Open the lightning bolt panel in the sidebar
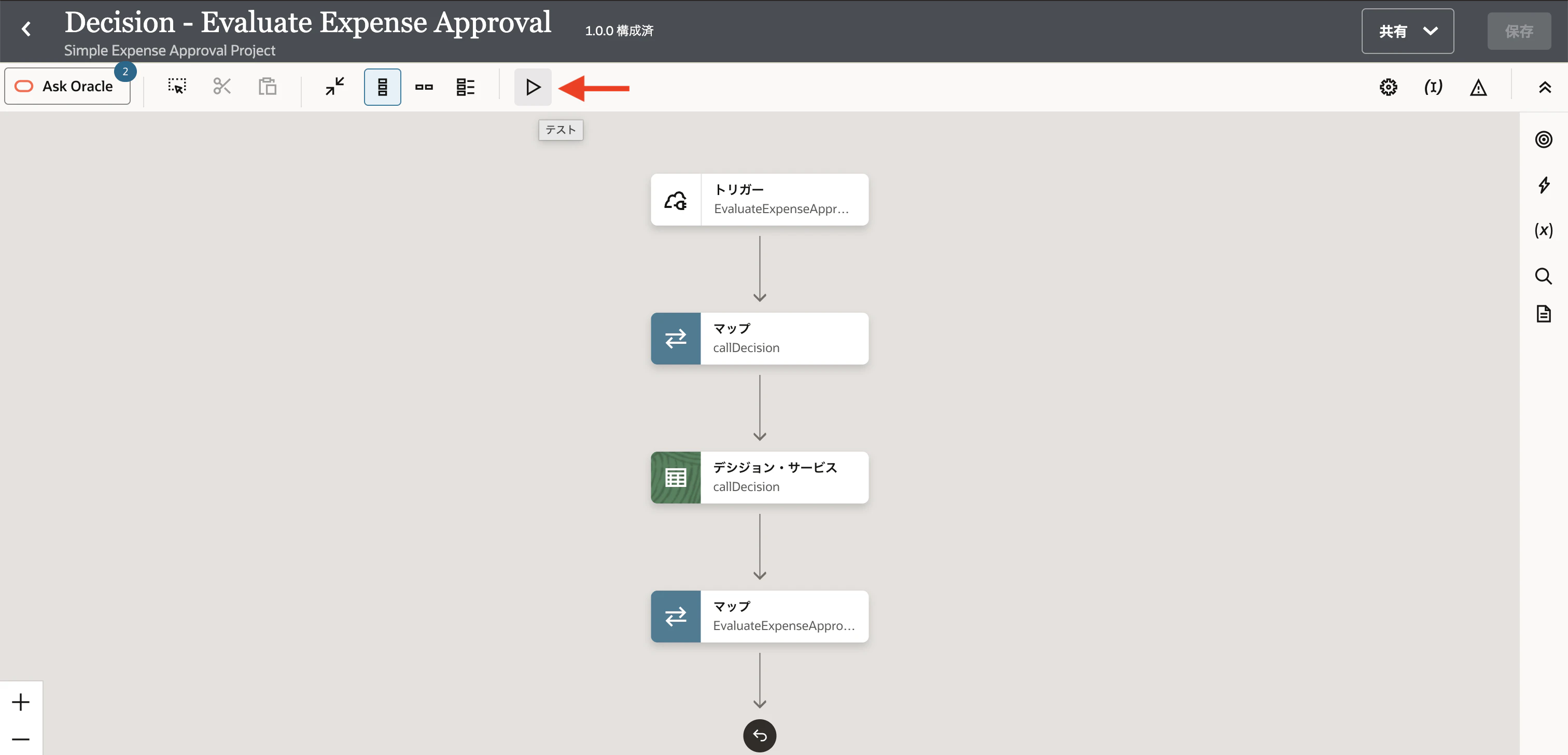 [x=1544, y=185]
